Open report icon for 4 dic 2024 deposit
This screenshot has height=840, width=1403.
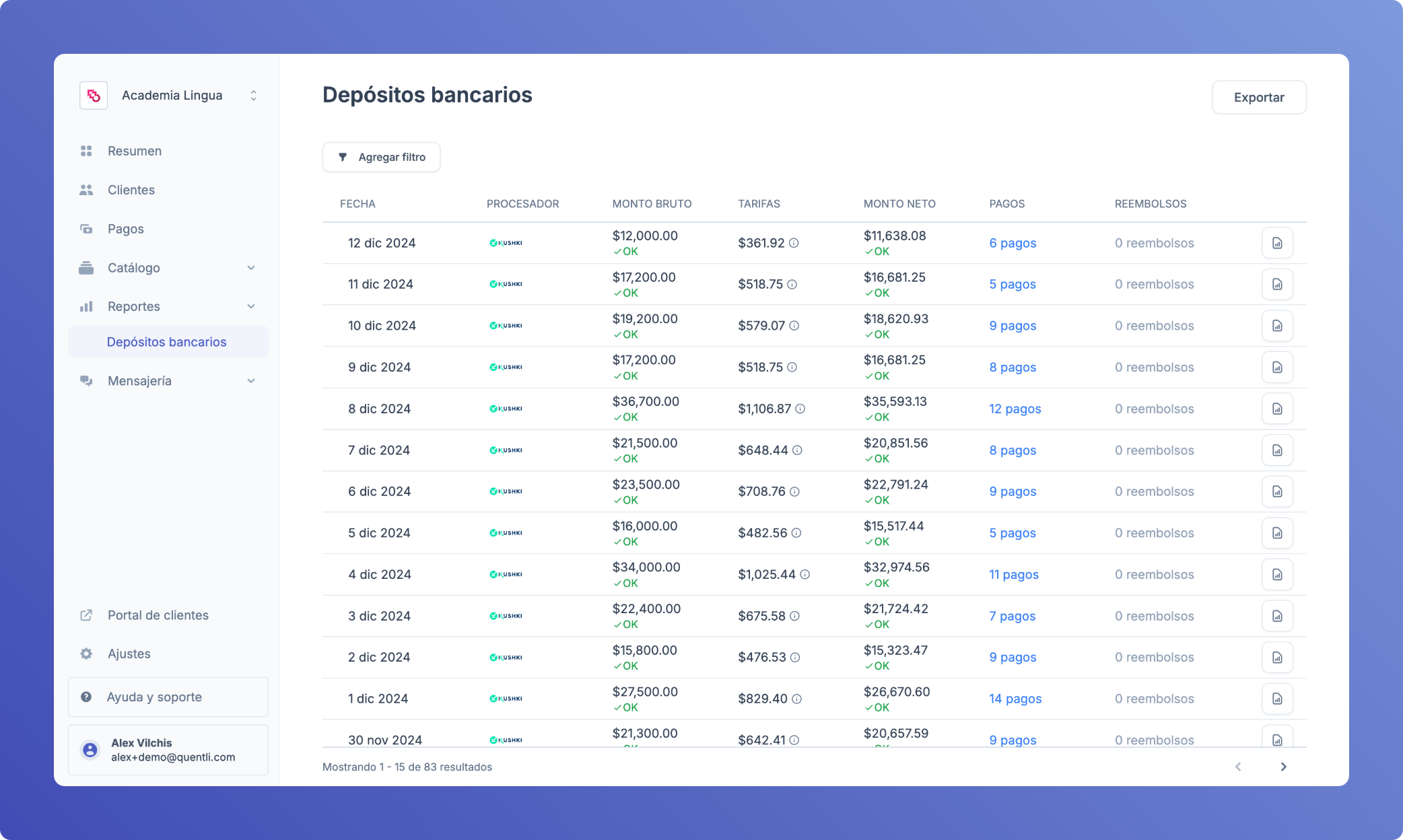(1276, 574)
